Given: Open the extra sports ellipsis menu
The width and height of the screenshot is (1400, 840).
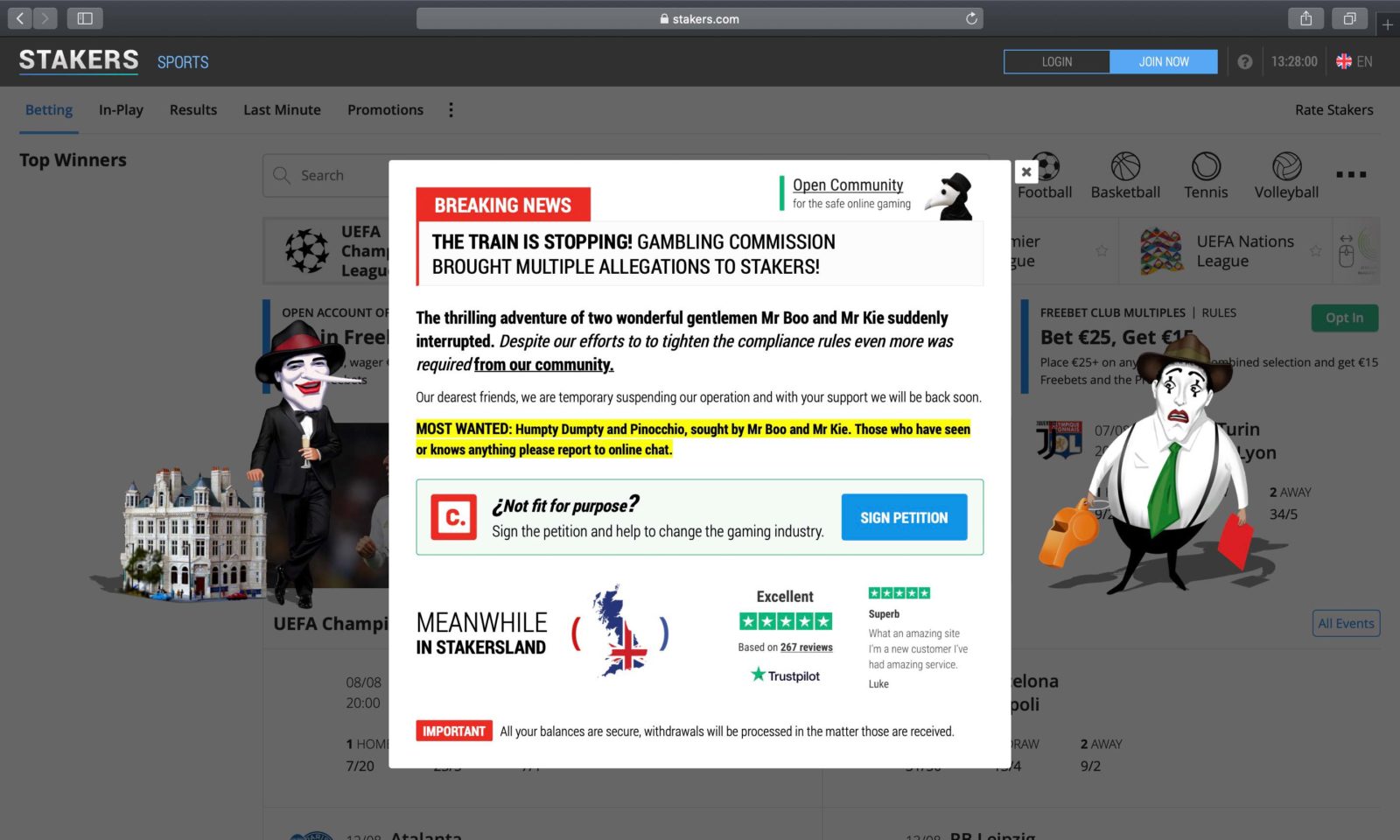Looking at the screenshot, I should click(x=1352, y=174).
